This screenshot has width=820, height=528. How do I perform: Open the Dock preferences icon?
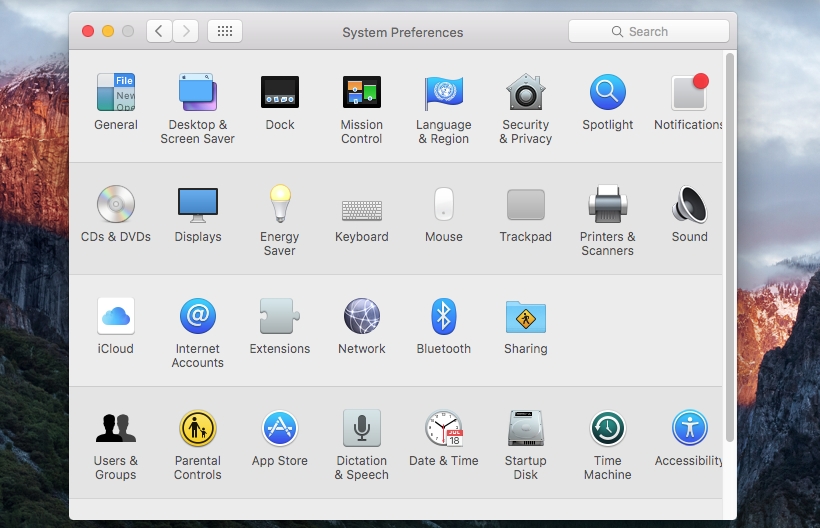pyautogui.click(x=280, y=92)
